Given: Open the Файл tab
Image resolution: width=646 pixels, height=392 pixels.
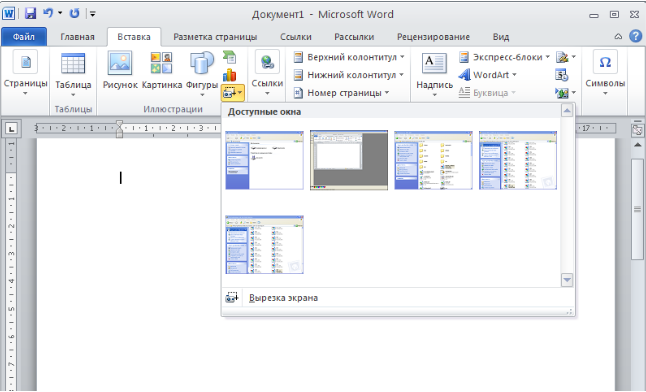Looking at the screenshot, I should coord(24,37).
